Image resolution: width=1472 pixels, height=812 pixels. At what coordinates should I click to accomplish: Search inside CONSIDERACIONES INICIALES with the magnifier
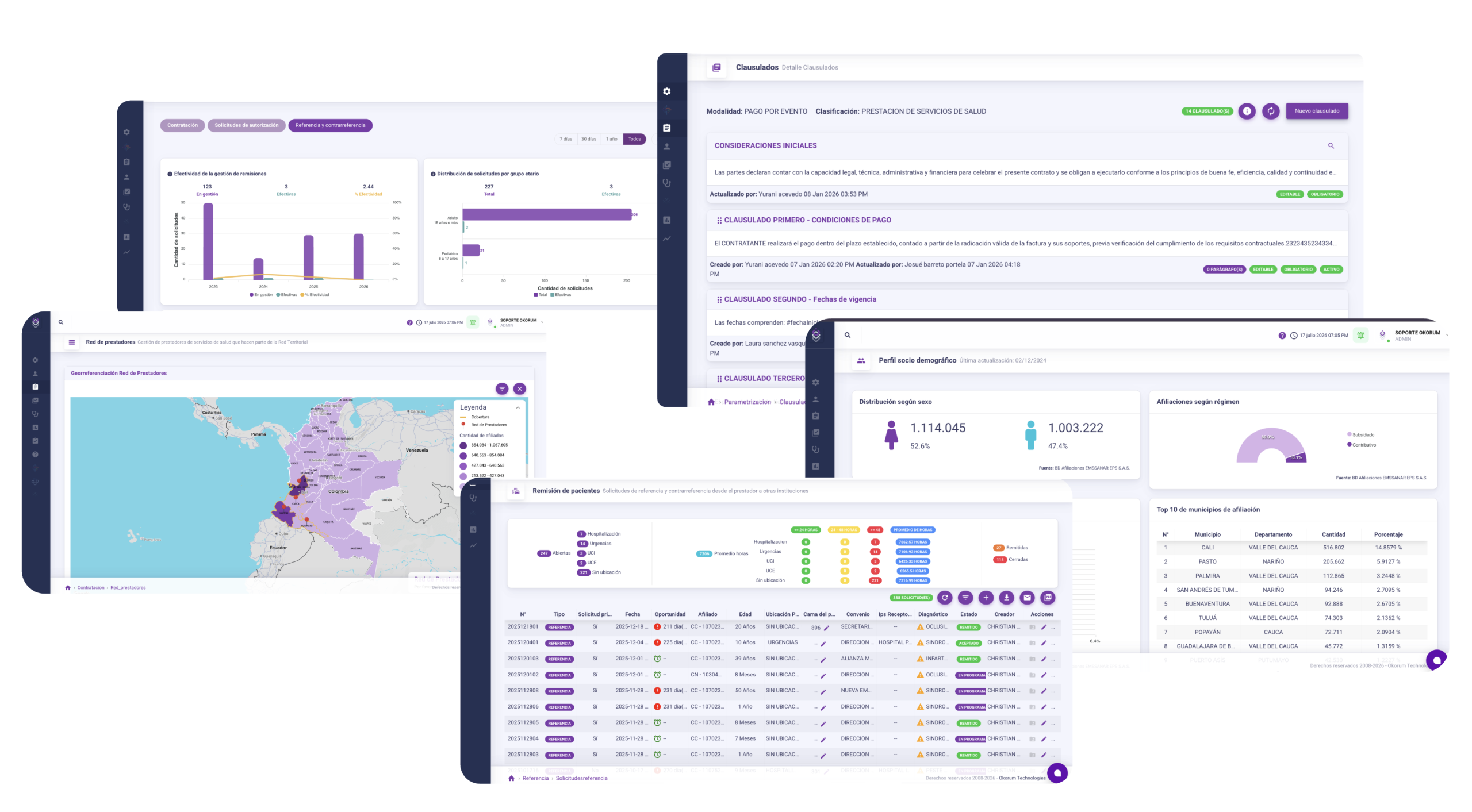click(1331, 146)
